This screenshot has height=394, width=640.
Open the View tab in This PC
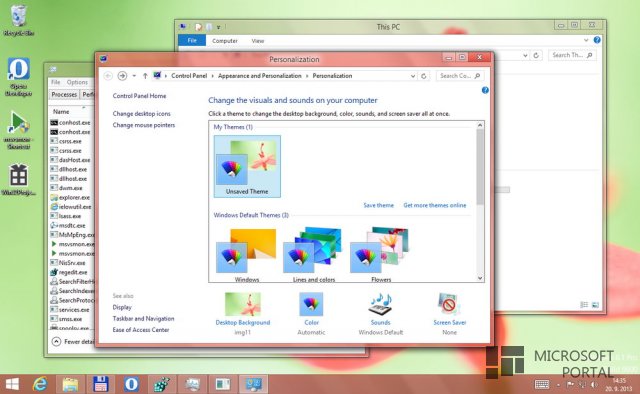pos(258,41)
